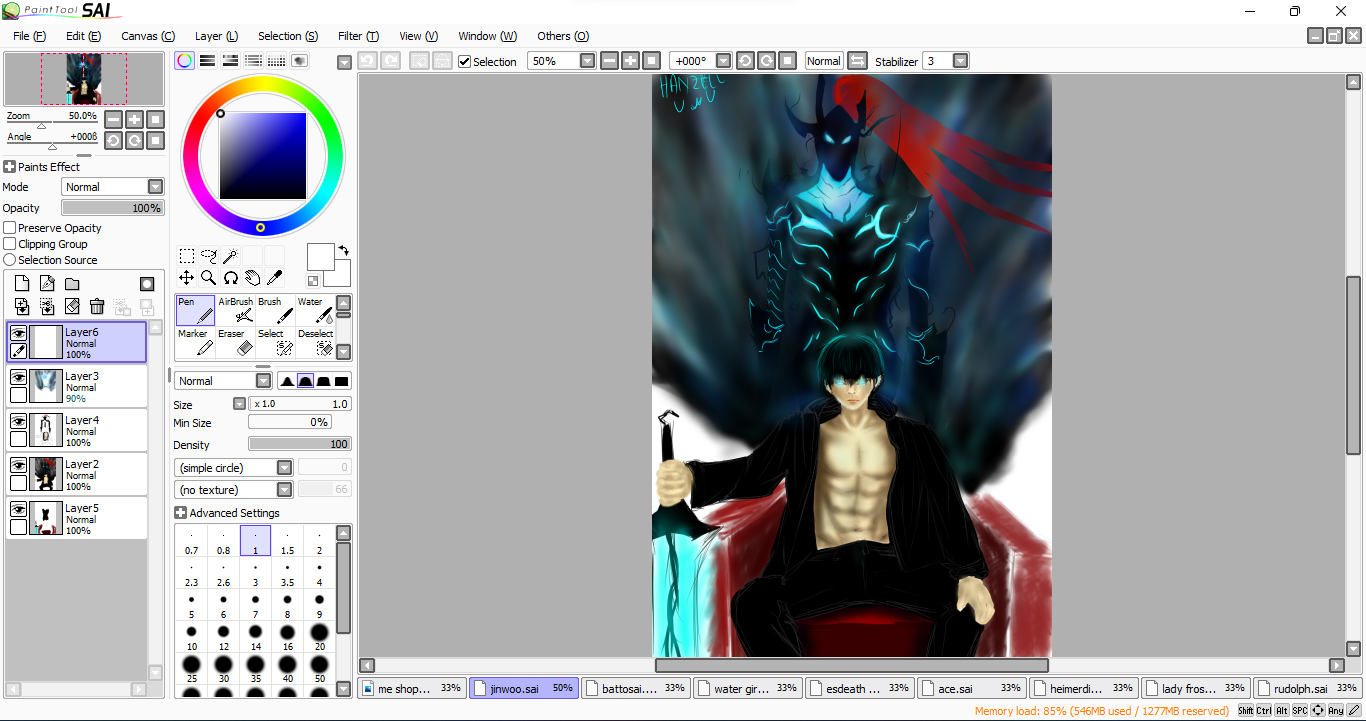Swap foreground and background colors
Image resolution: width=1366 pixels, height=721 pixels.
pos(343,251)
